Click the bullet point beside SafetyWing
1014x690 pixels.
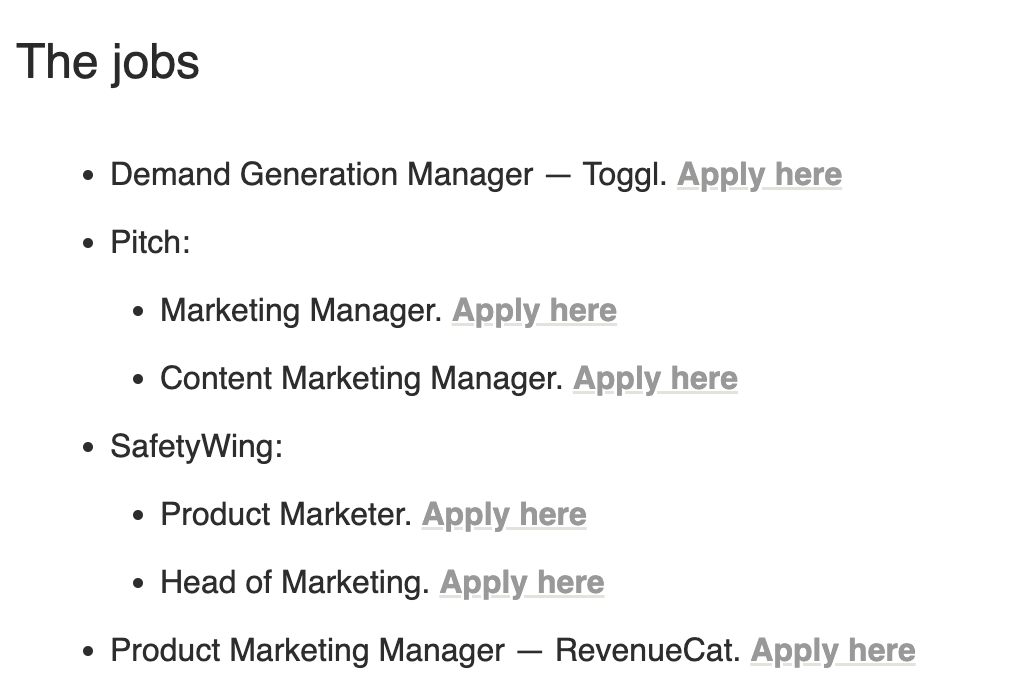[x=89, y=448]
